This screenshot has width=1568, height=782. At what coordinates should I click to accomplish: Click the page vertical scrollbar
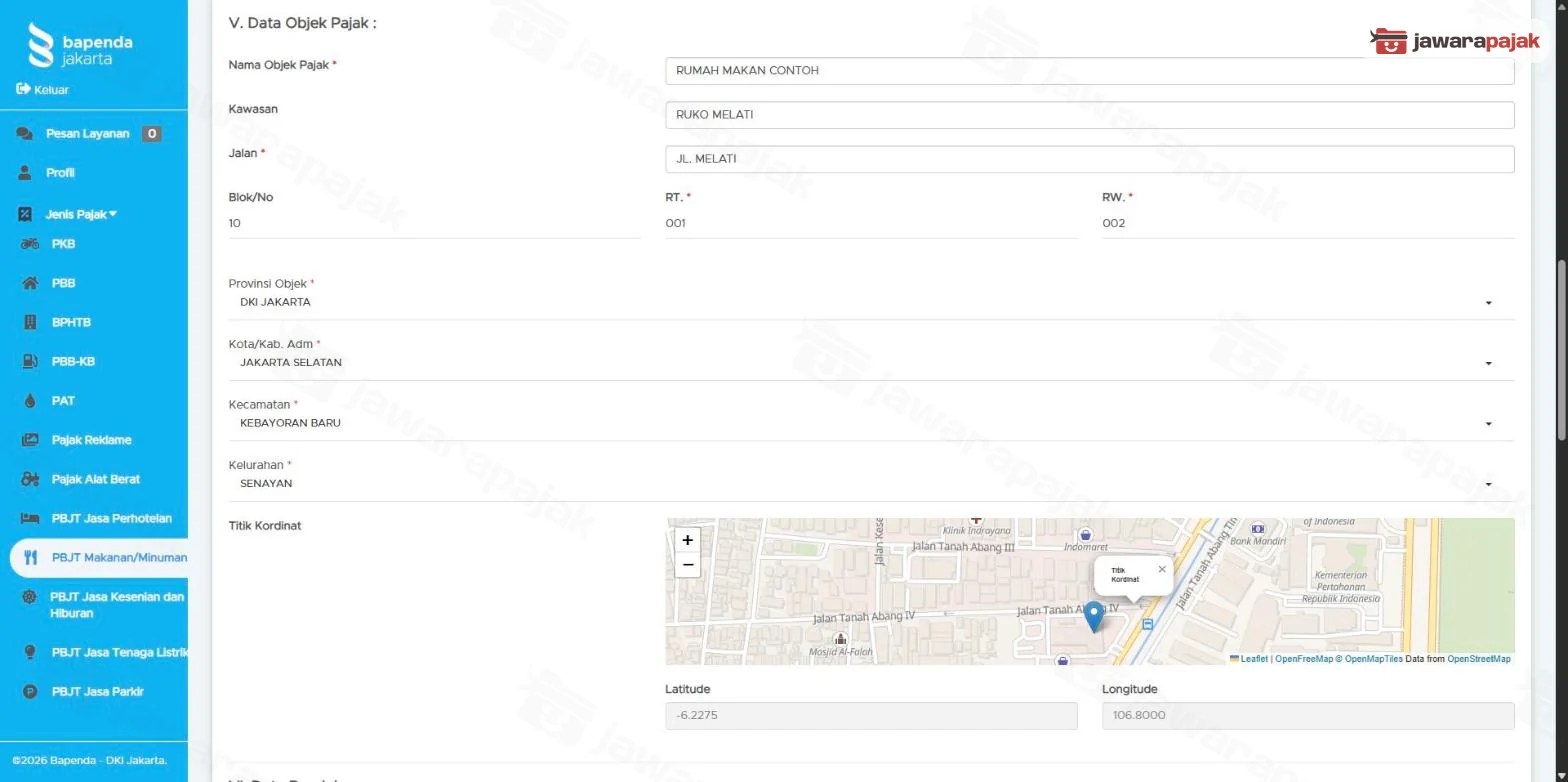[1561, 350]
